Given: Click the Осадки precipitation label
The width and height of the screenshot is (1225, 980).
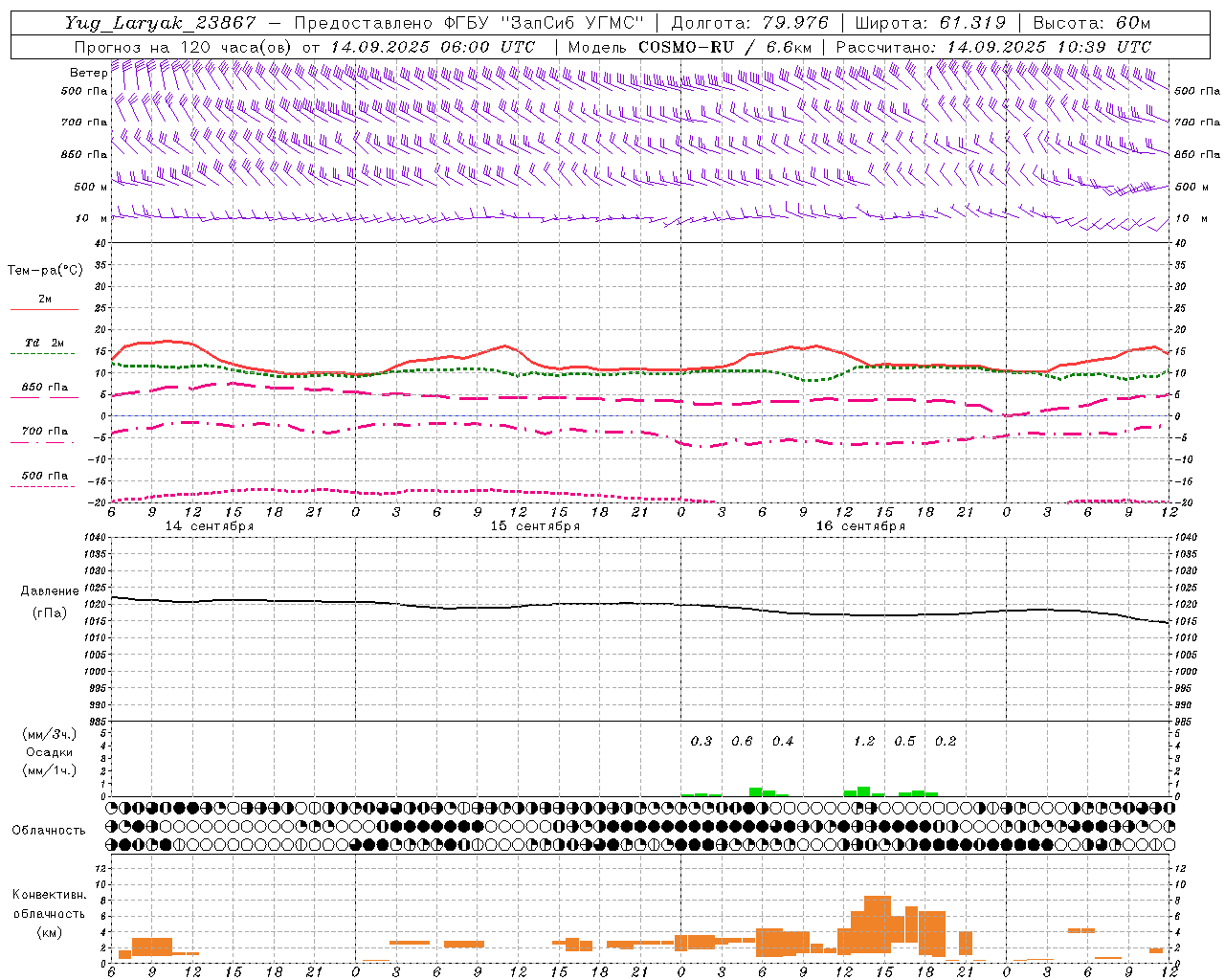Looking at the screenshot, I should [x=50, y=752].
